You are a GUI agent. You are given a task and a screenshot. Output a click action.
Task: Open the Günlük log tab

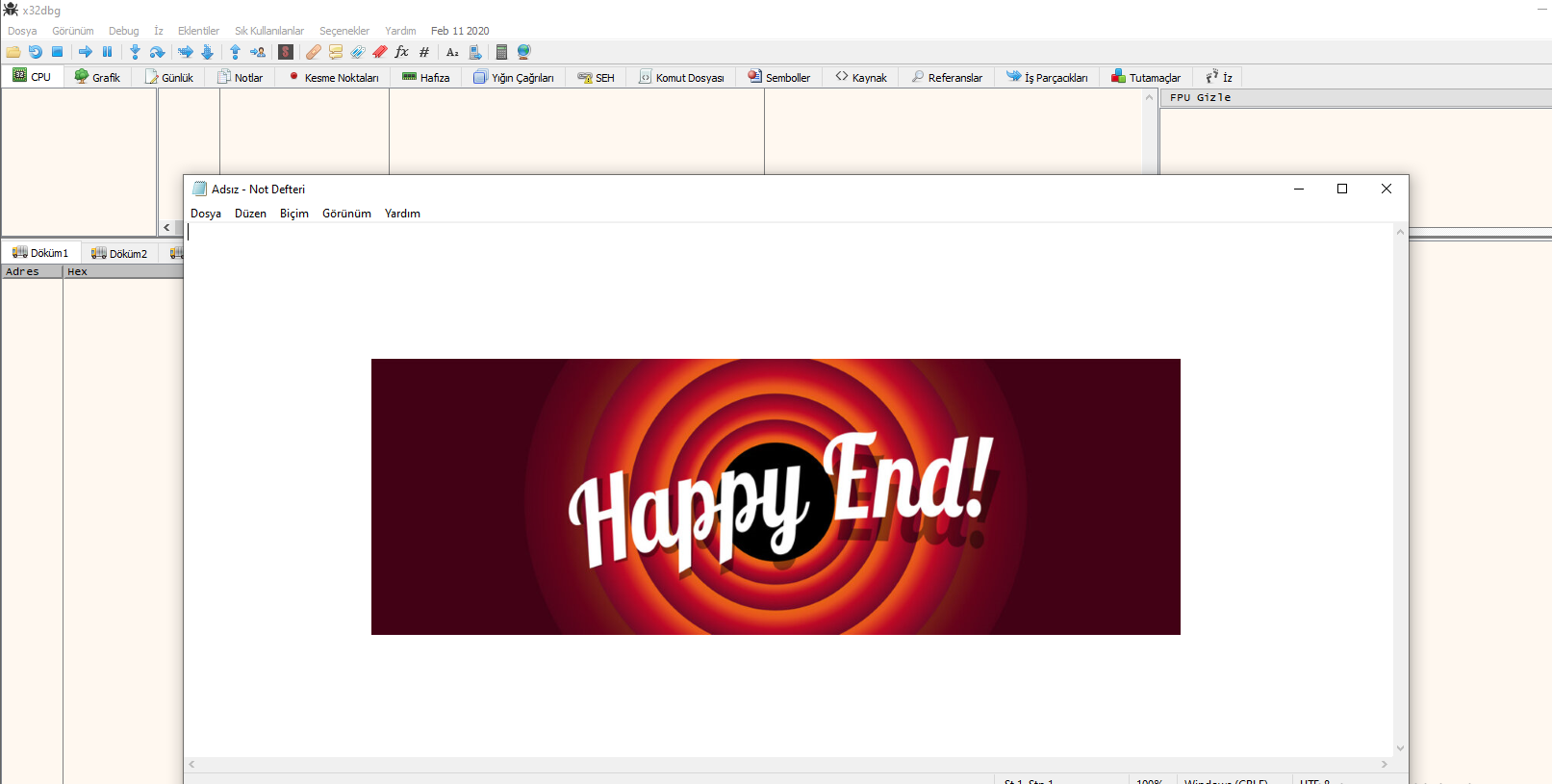(x=169, y=77)
